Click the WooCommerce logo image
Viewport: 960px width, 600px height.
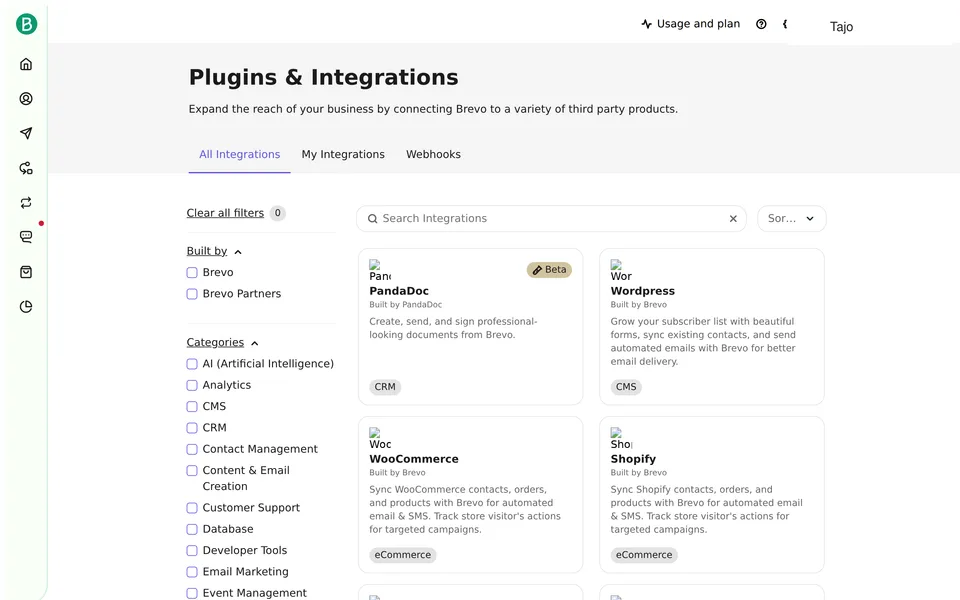(x=380, y=438)
